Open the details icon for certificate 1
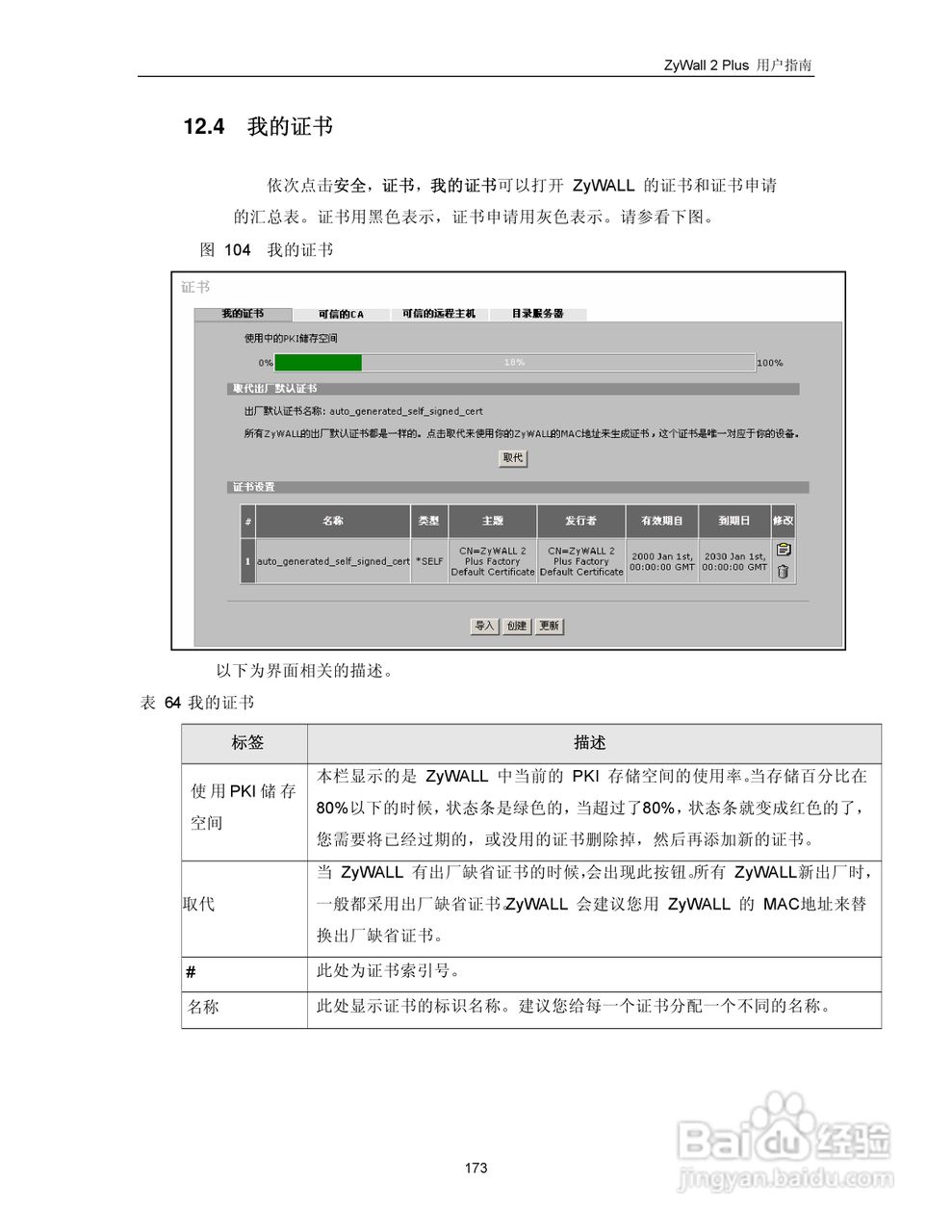 coord(784,551)
